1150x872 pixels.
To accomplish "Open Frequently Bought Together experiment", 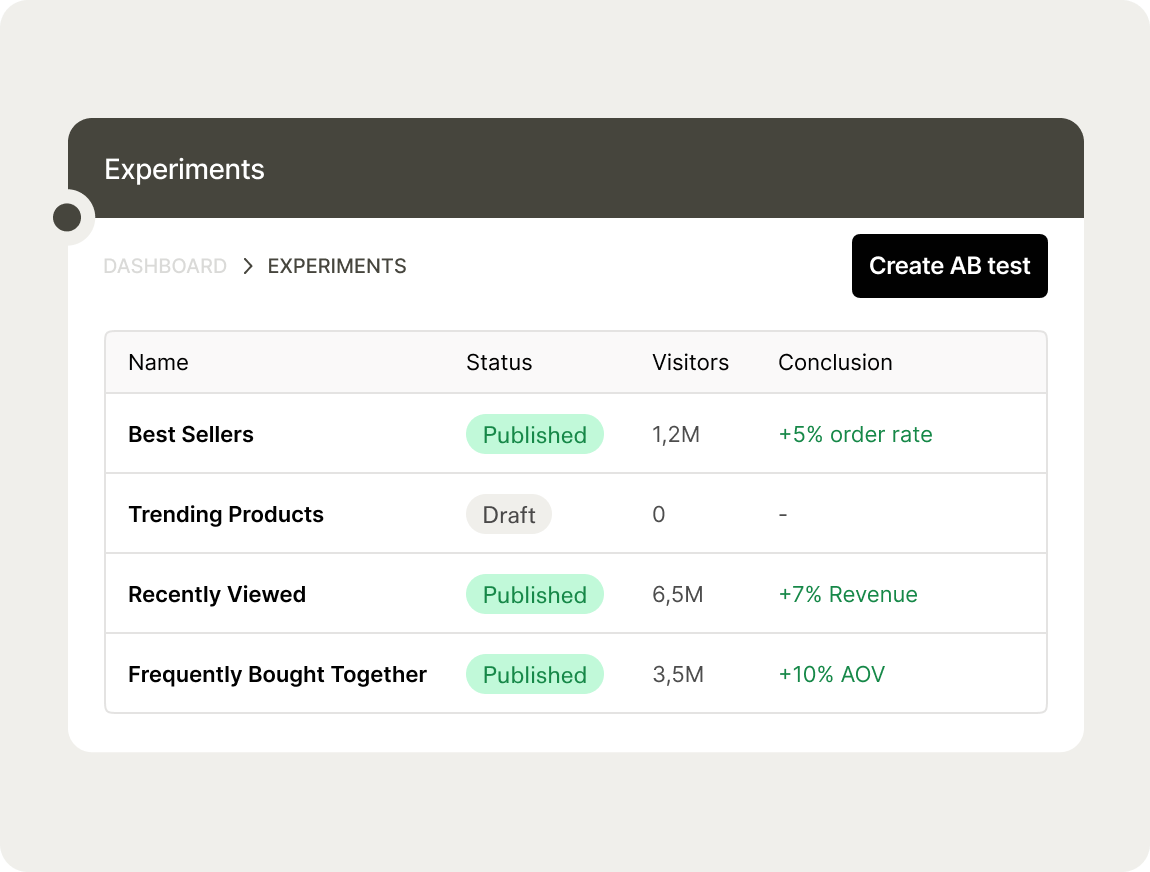I will click(277, 675).
